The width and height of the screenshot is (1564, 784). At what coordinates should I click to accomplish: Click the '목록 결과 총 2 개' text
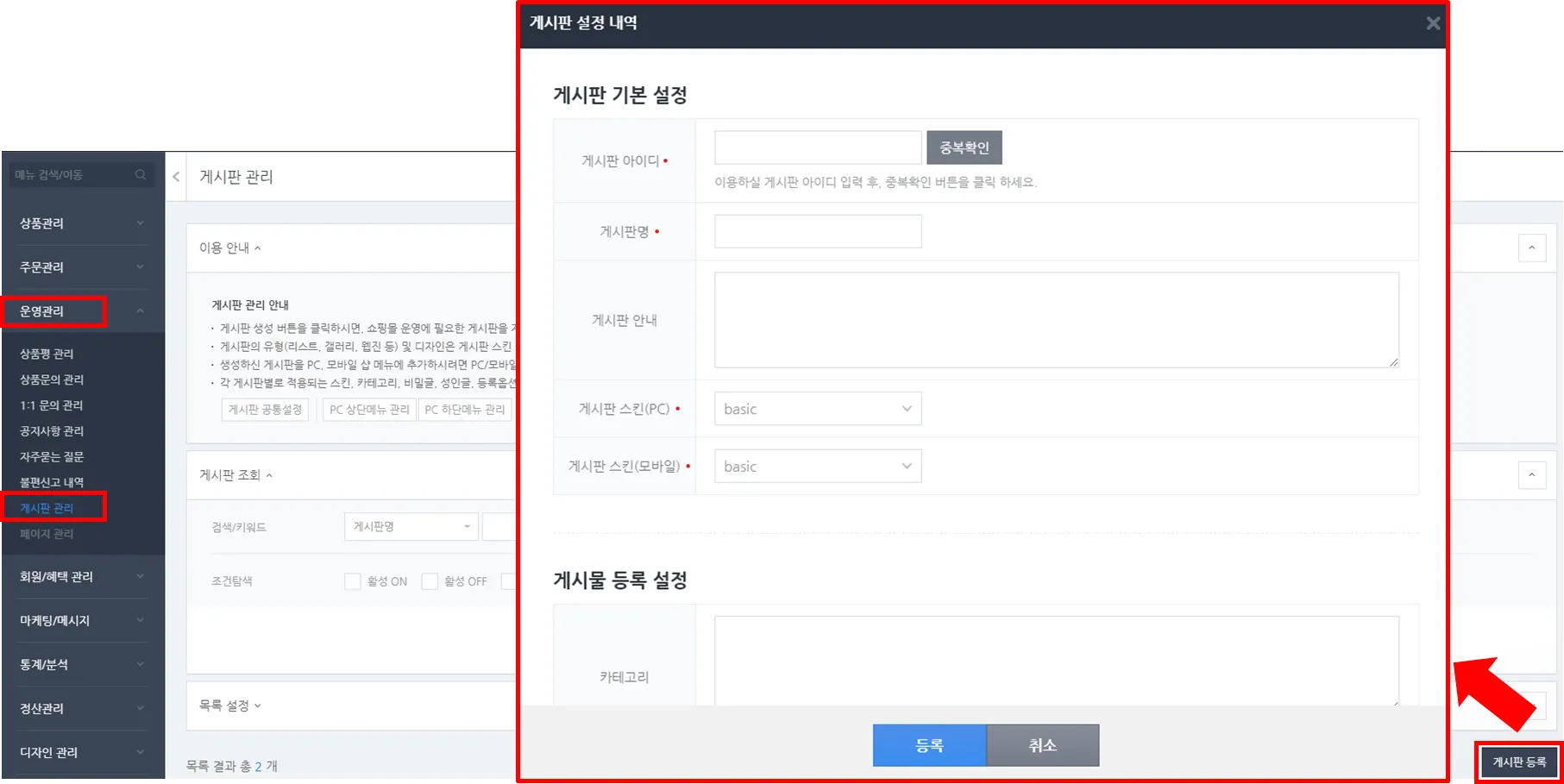tap(232, 766)
